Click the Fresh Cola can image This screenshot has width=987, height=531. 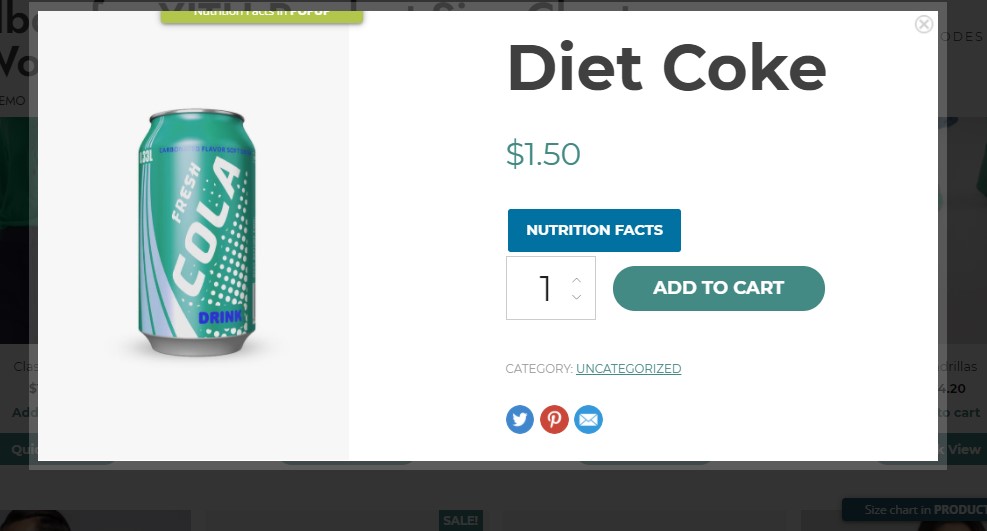pyautogui.click(x=197, y=233)
